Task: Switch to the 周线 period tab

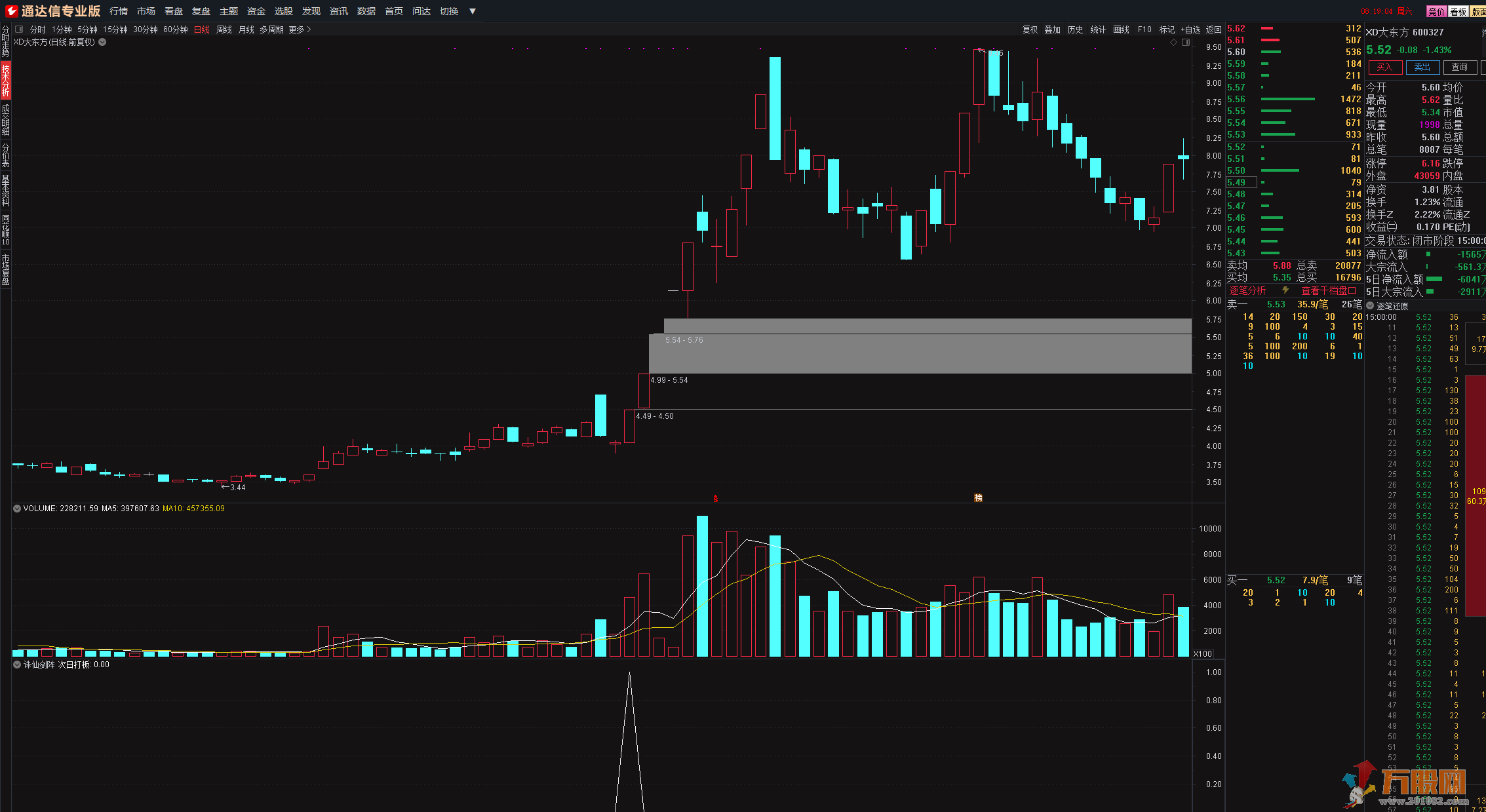Action: click(224, 29)
